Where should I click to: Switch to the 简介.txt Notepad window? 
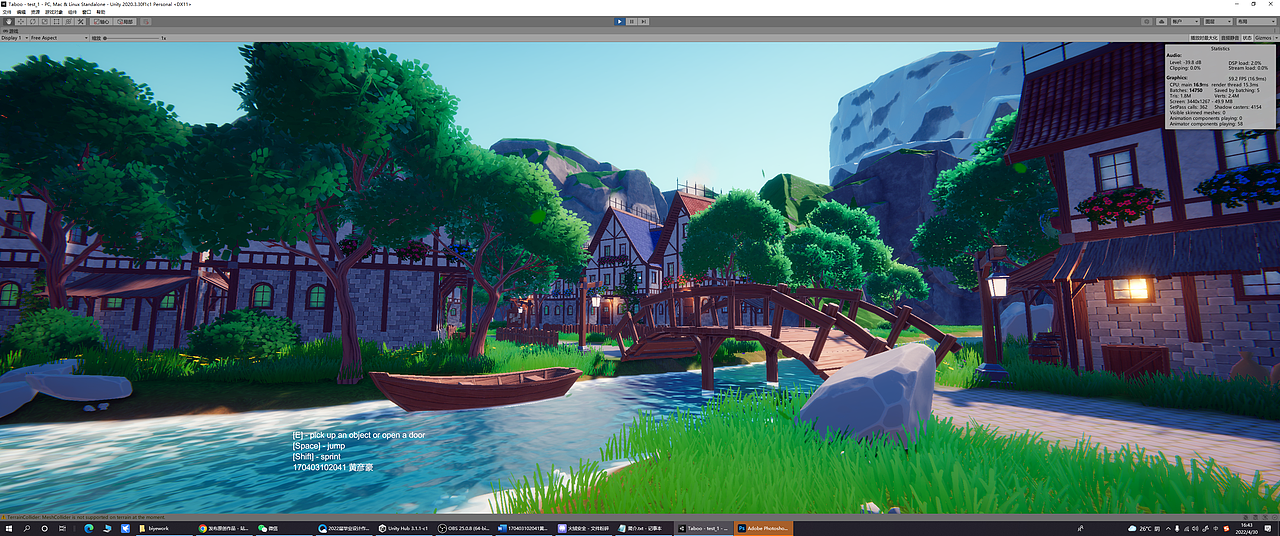point(643,528)
